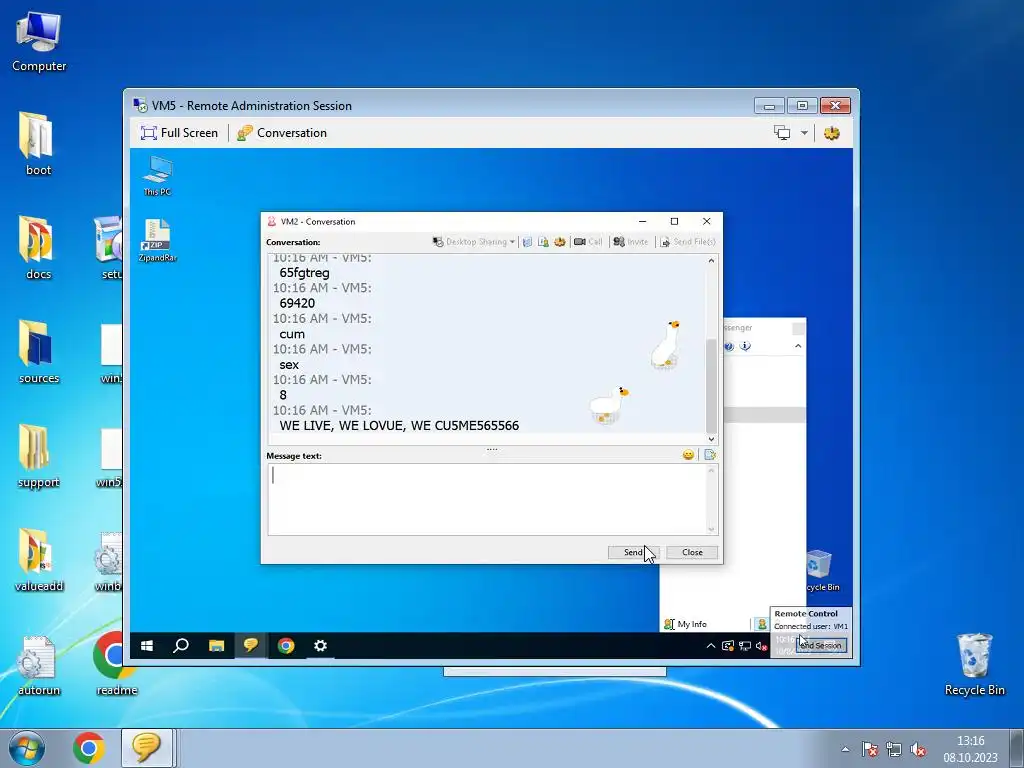Open the docs folder on the host desktop

(x=38, y=248)
